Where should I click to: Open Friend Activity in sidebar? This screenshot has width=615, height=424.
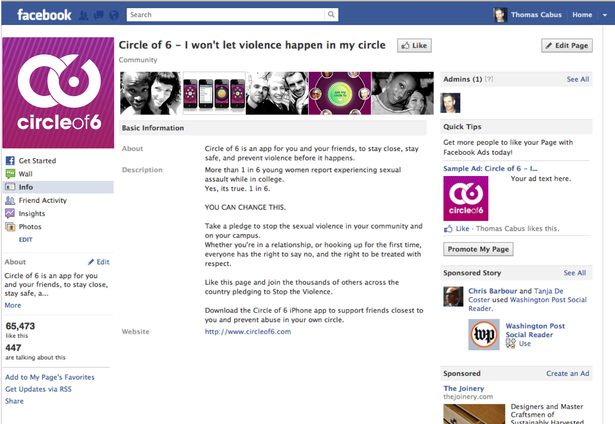click(x=43, y=200)
